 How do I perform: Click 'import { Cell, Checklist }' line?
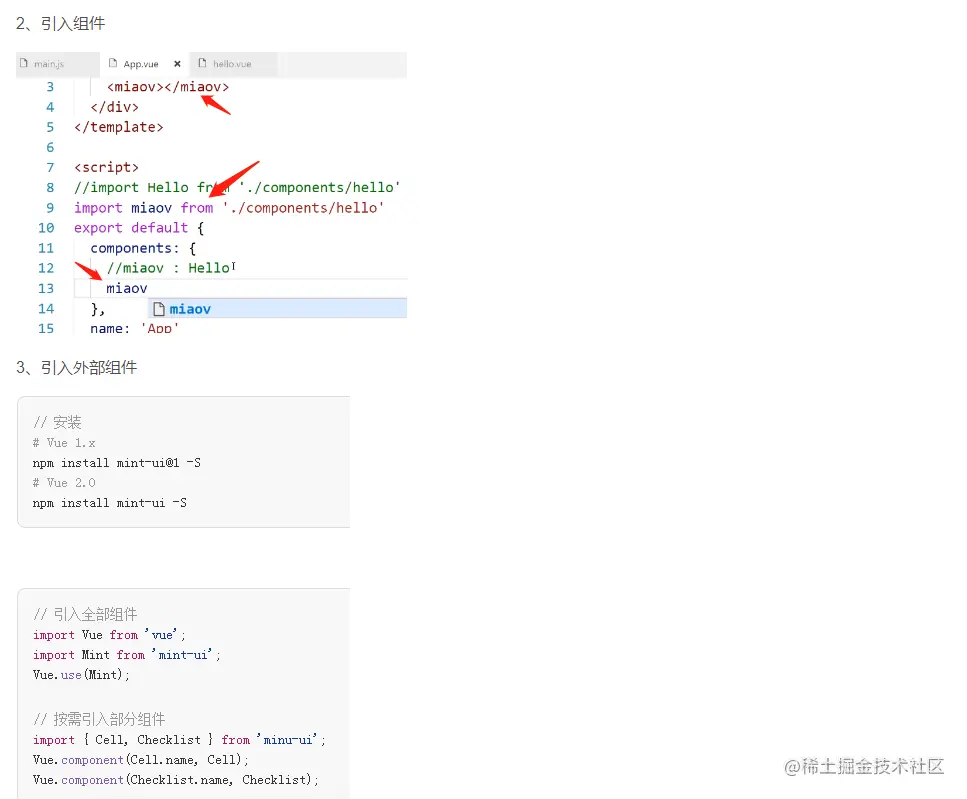179,740
